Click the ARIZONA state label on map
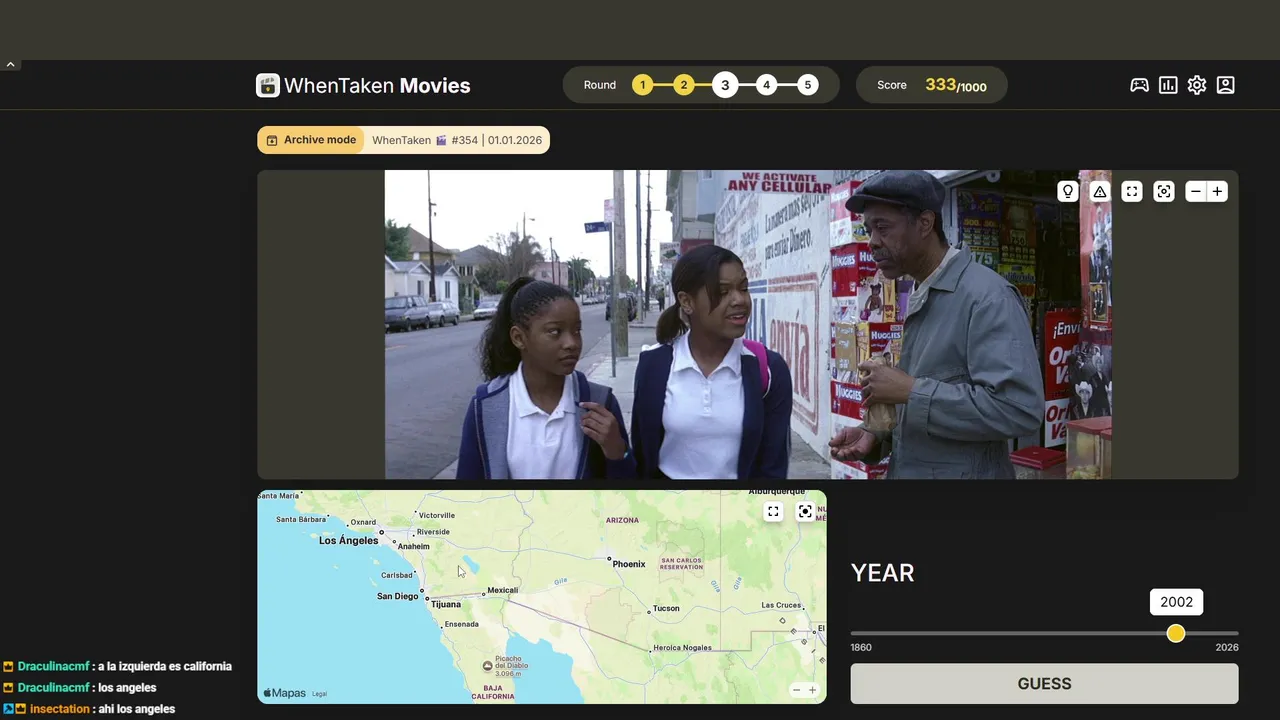Viewport: 1280px width, 720px height. click(x=622, y=520)
